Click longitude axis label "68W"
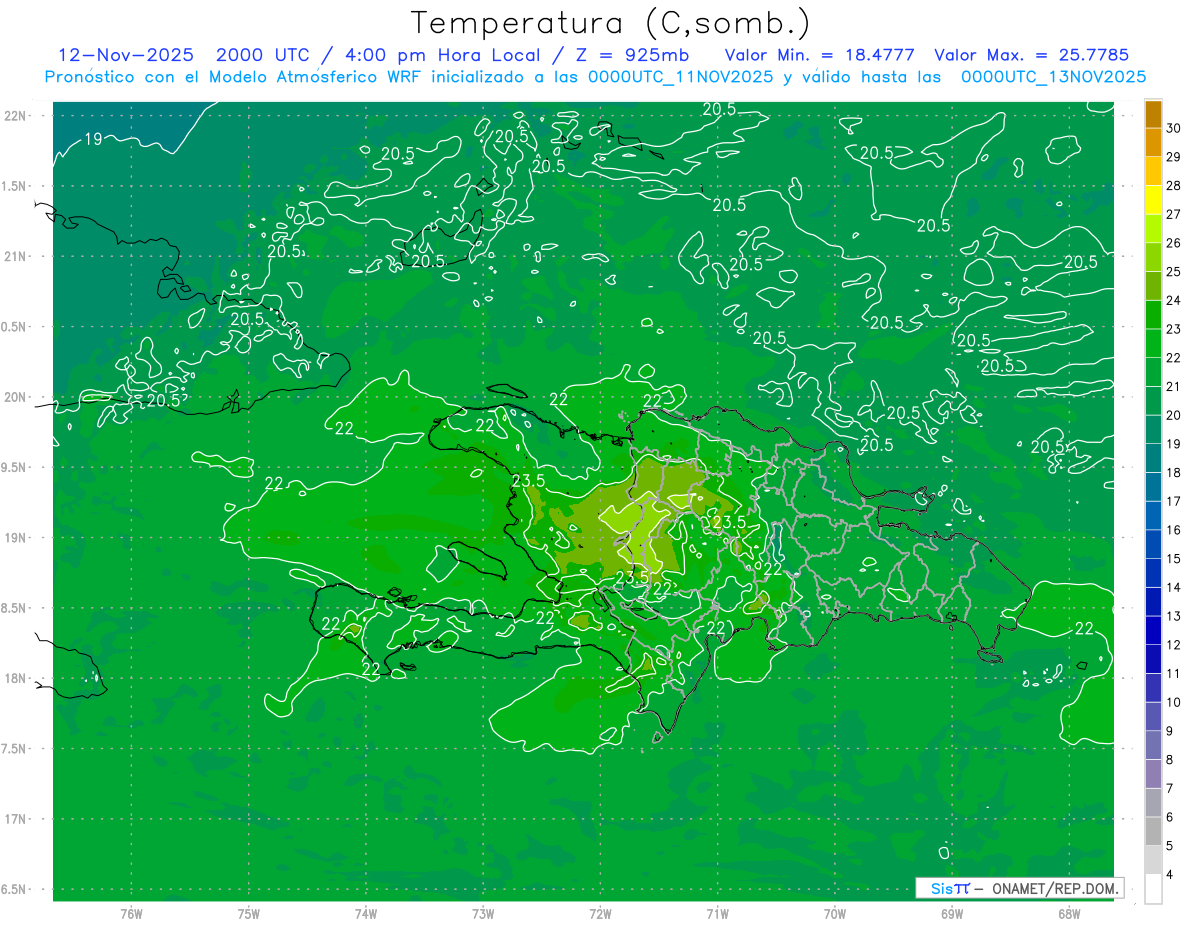 [x=1069, y=913]
